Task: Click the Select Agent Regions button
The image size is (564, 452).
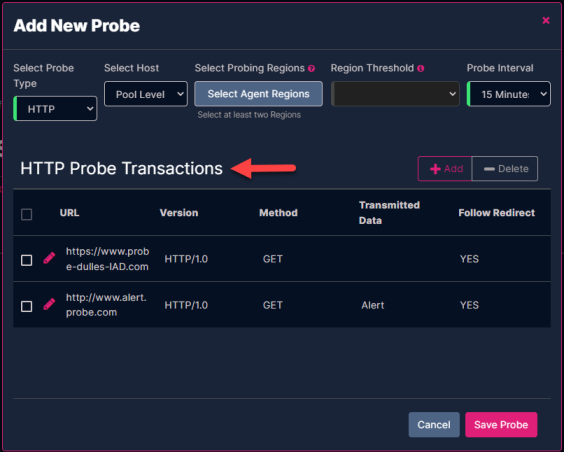Action: click(258, 94)
